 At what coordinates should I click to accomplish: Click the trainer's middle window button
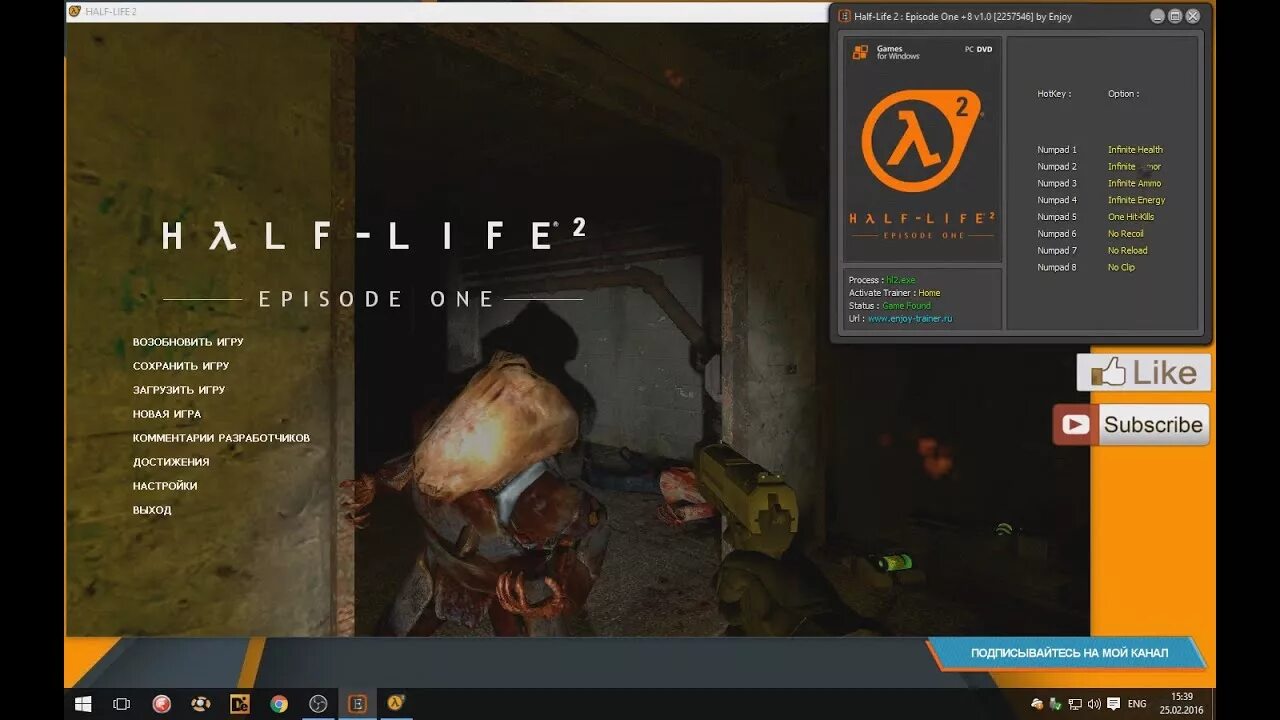click(x=1175, y=16)
